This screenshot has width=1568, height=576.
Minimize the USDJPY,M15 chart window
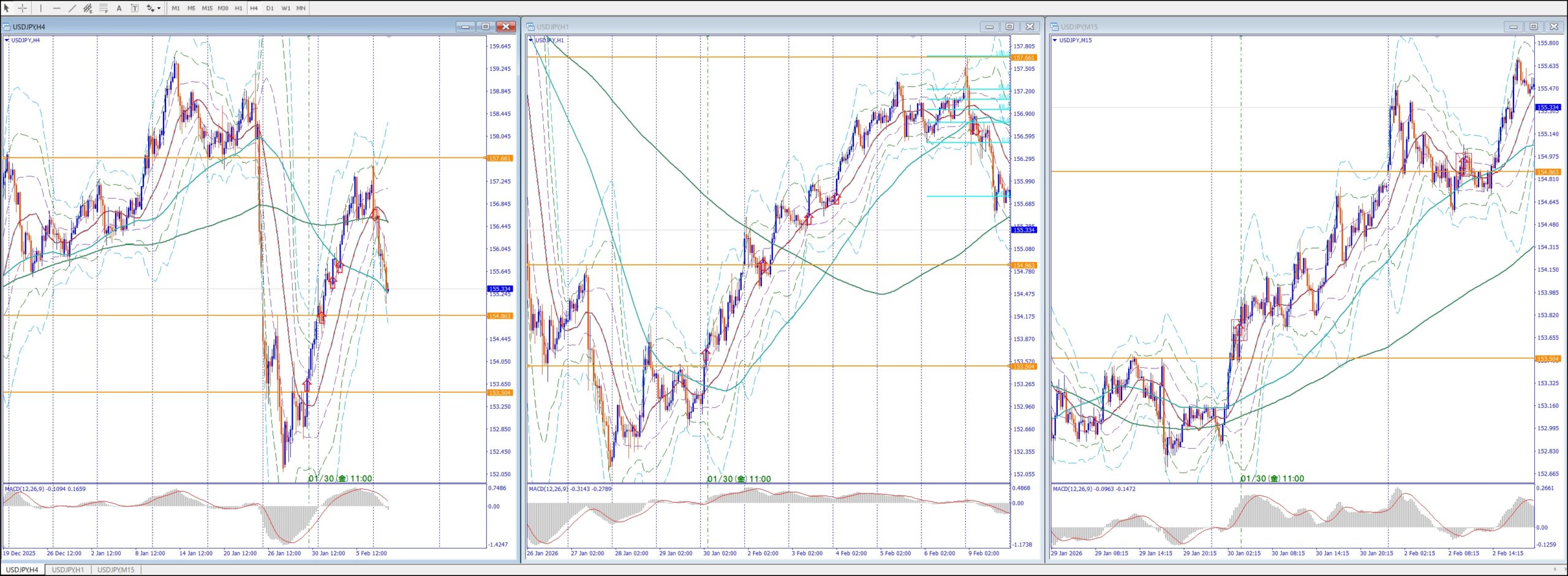pos(1513,26)
